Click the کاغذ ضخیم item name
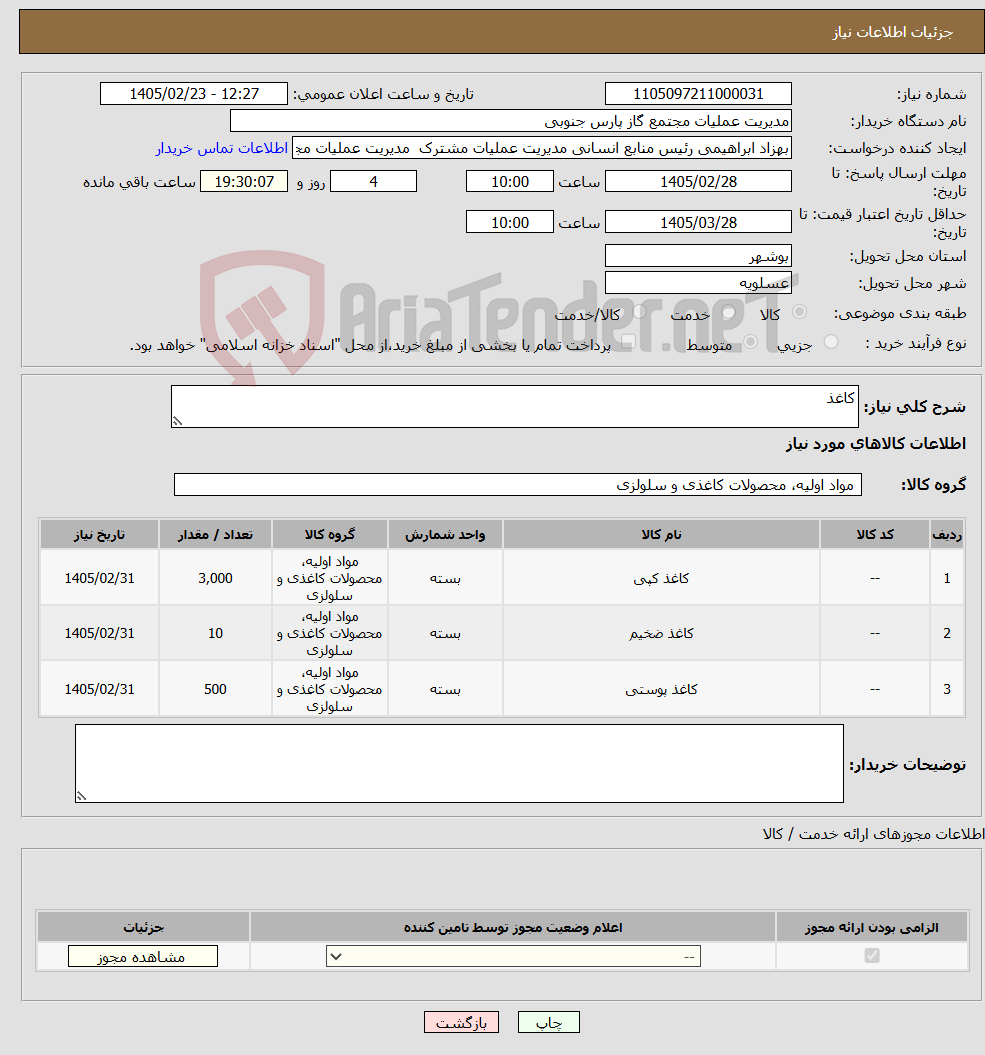The image size is (985, 1055). point(661,633)
